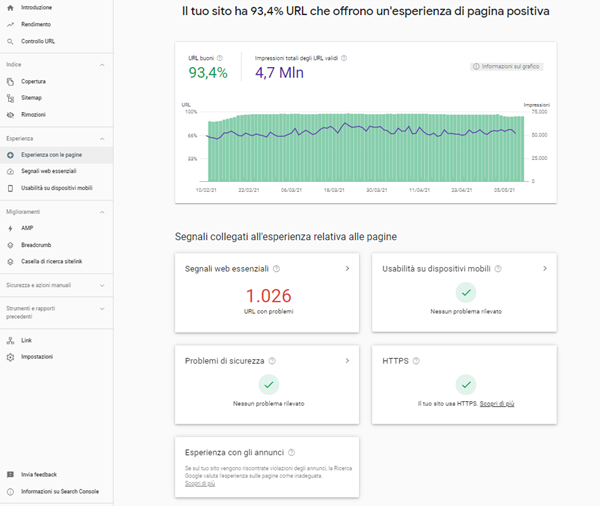
Task: Click the Esperienza con le pagine icon
Action: [x=10, y=155]
